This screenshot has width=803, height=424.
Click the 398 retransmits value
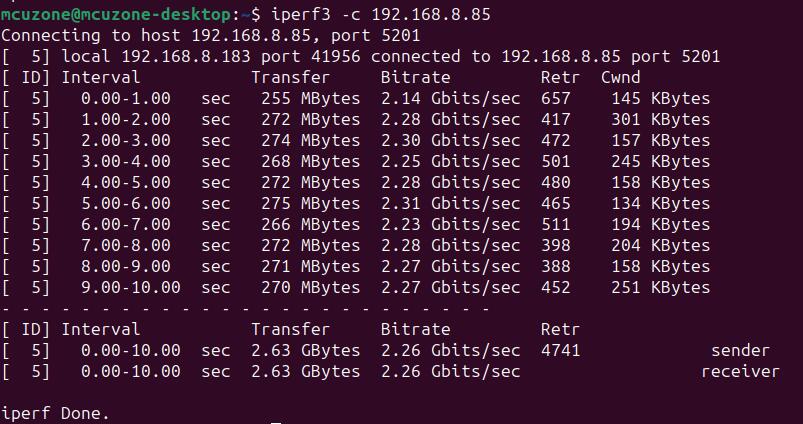click(x=555, y=246)
